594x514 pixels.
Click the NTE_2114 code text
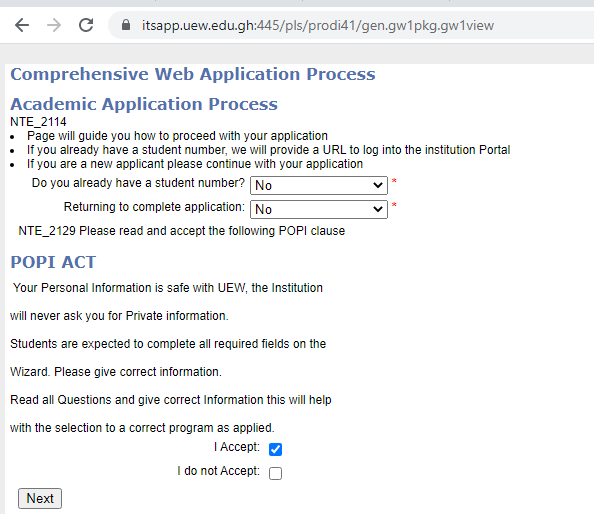[38, 122]
